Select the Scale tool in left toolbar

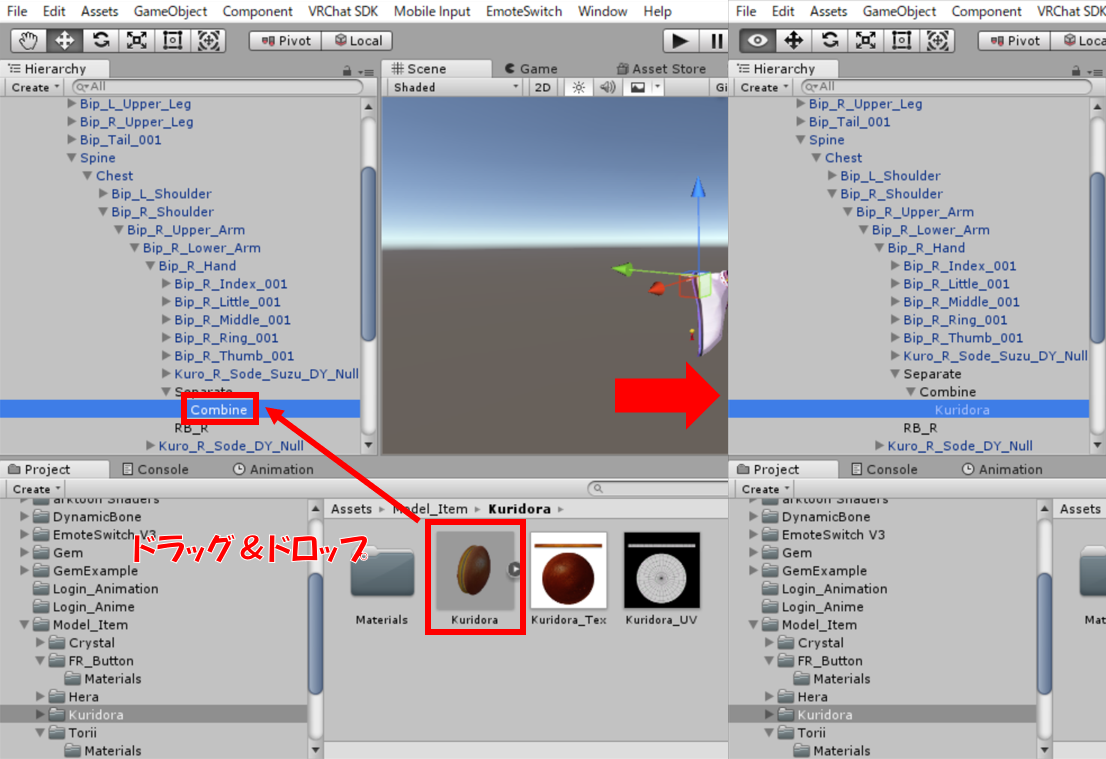137,41
